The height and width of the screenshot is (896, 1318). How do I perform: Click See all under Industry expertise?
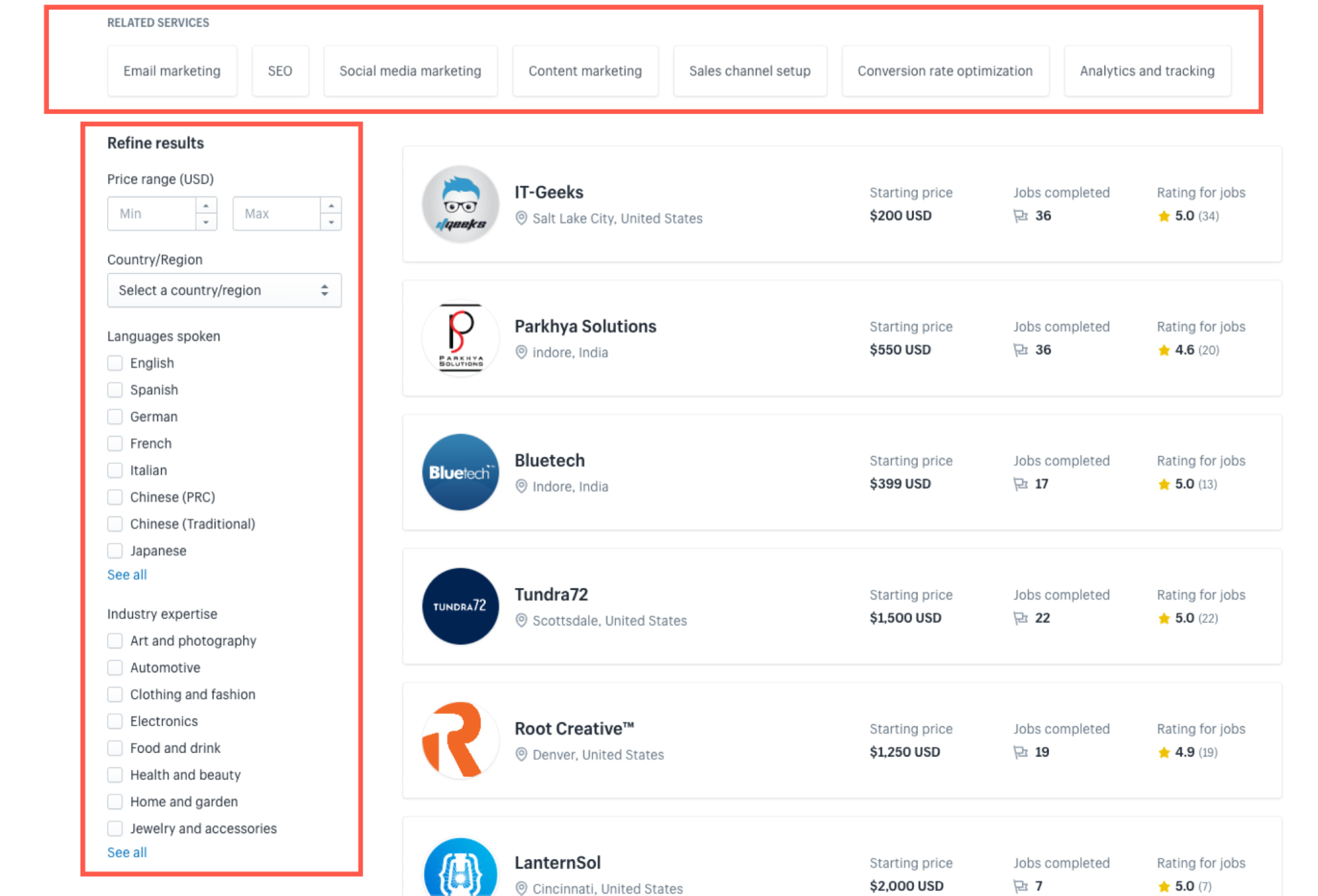tap(127, 852)
